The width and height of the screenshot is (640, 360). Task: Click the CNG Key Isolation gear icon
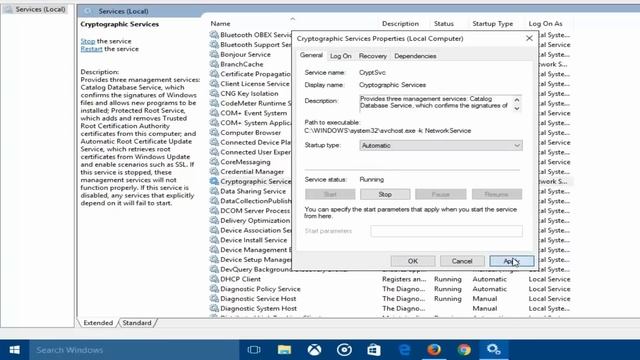(x=214, y=93)
